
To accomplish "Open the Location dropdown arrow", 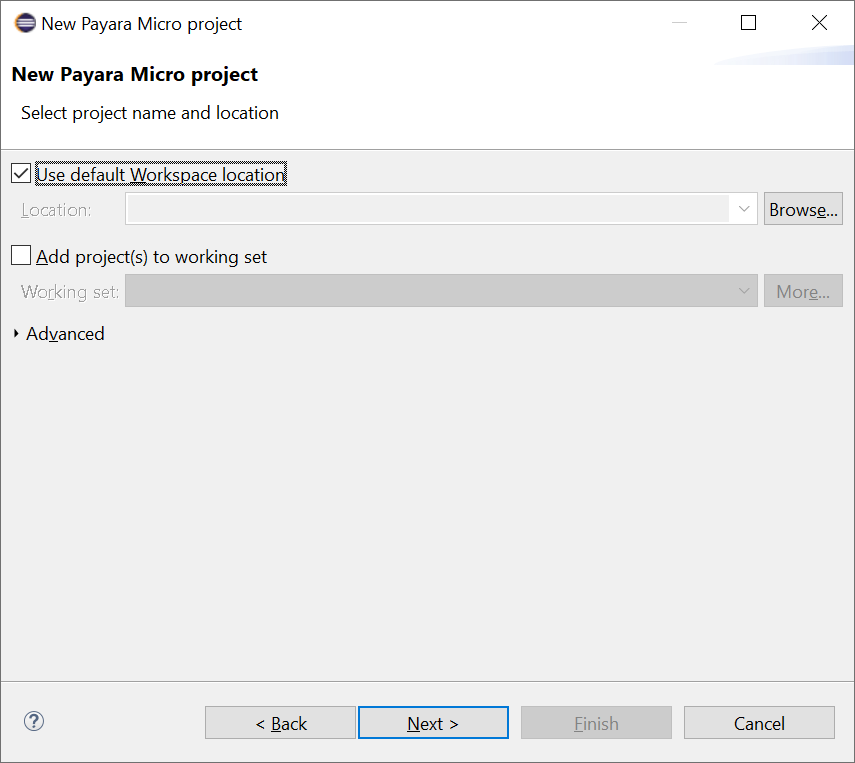I will [x=743, y=209].
